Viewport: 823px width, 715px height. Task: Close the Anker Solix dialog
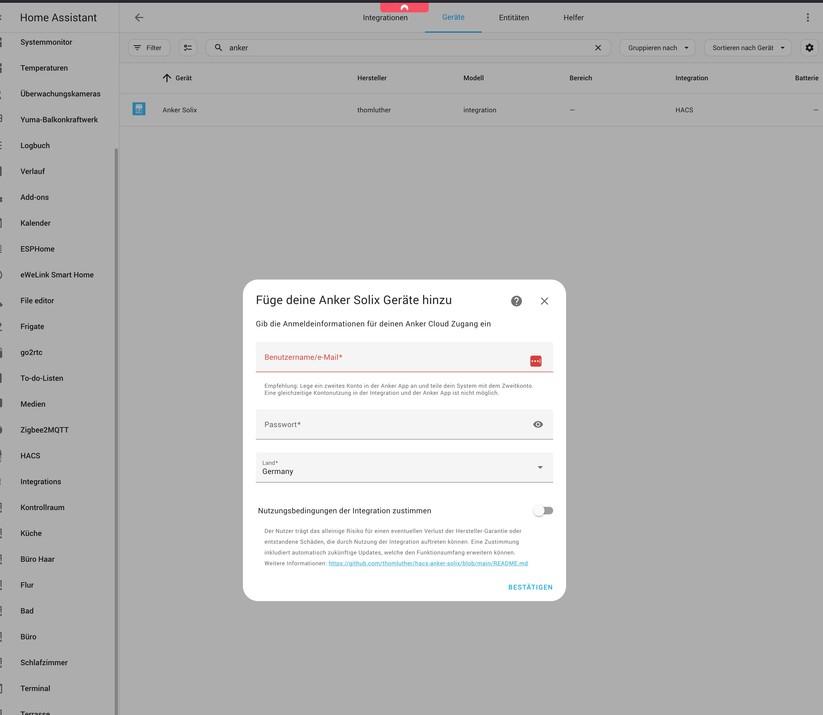pyautogui.click(x=544, y=301)
